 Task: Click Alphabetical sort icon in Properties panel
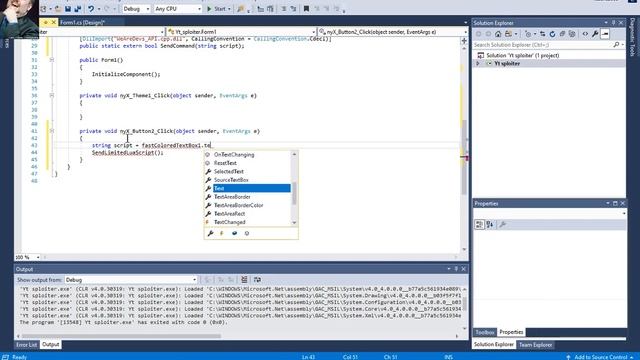click(x=490, y=224)
